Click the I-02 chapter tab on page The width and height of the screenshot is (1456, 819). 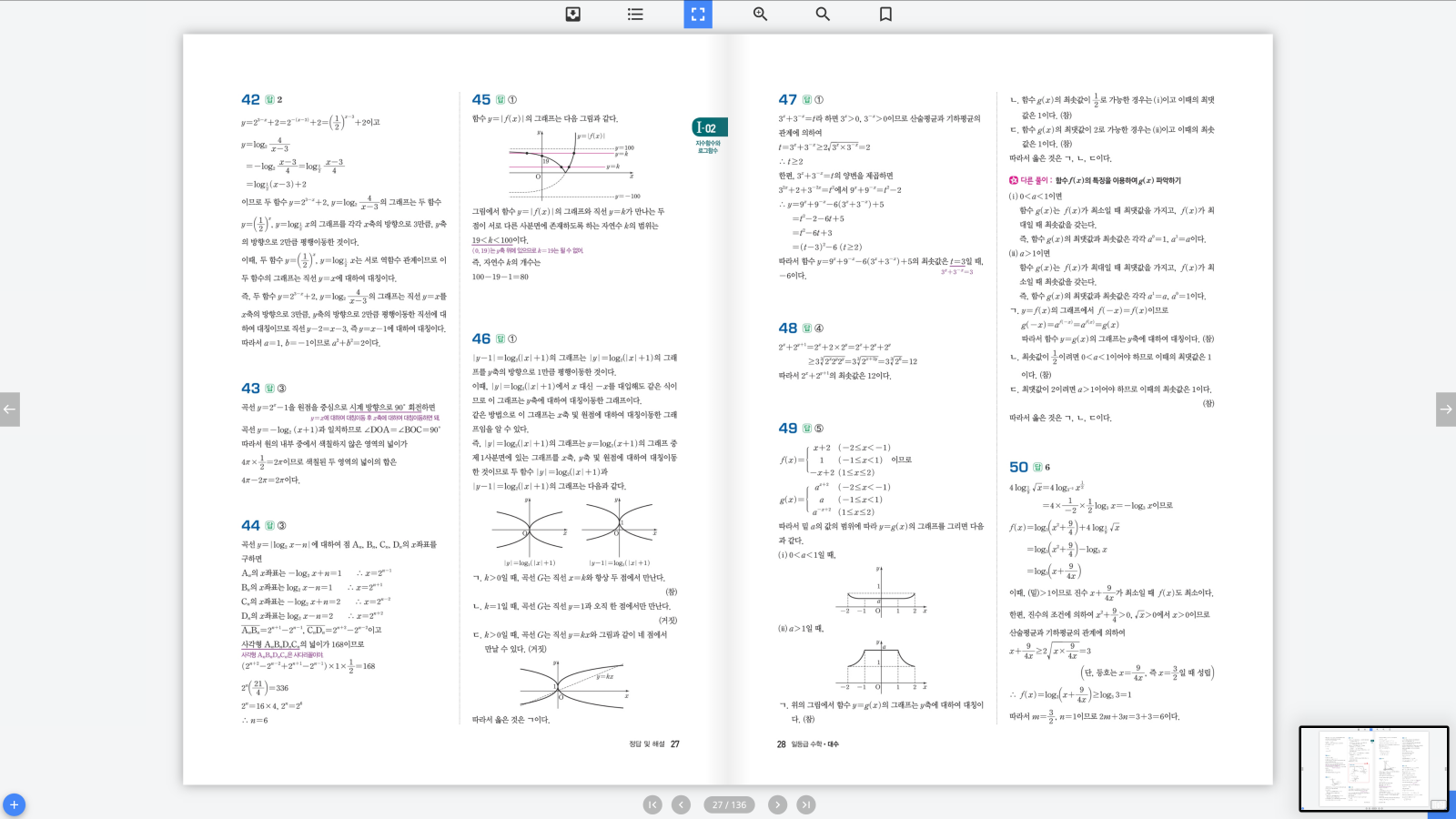tap(709, 128)
